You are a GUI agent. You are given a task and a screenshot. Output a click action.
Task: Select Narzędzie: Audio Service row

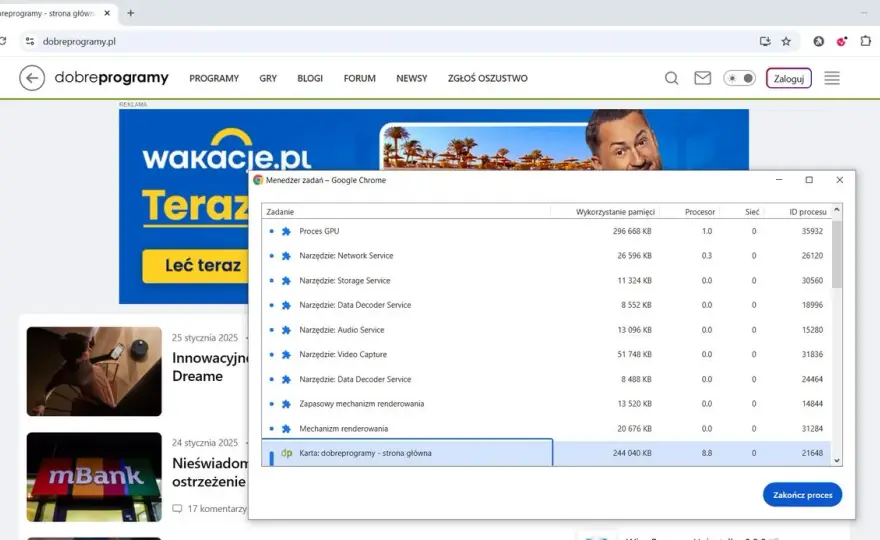click(x=546, y=330)
